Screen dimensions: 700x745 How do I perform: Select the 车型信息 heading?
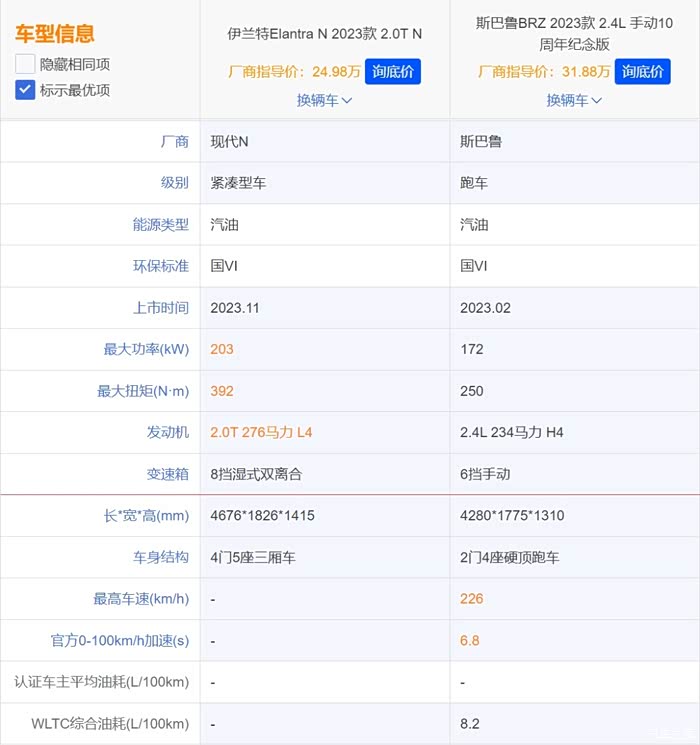coord(55,34)
